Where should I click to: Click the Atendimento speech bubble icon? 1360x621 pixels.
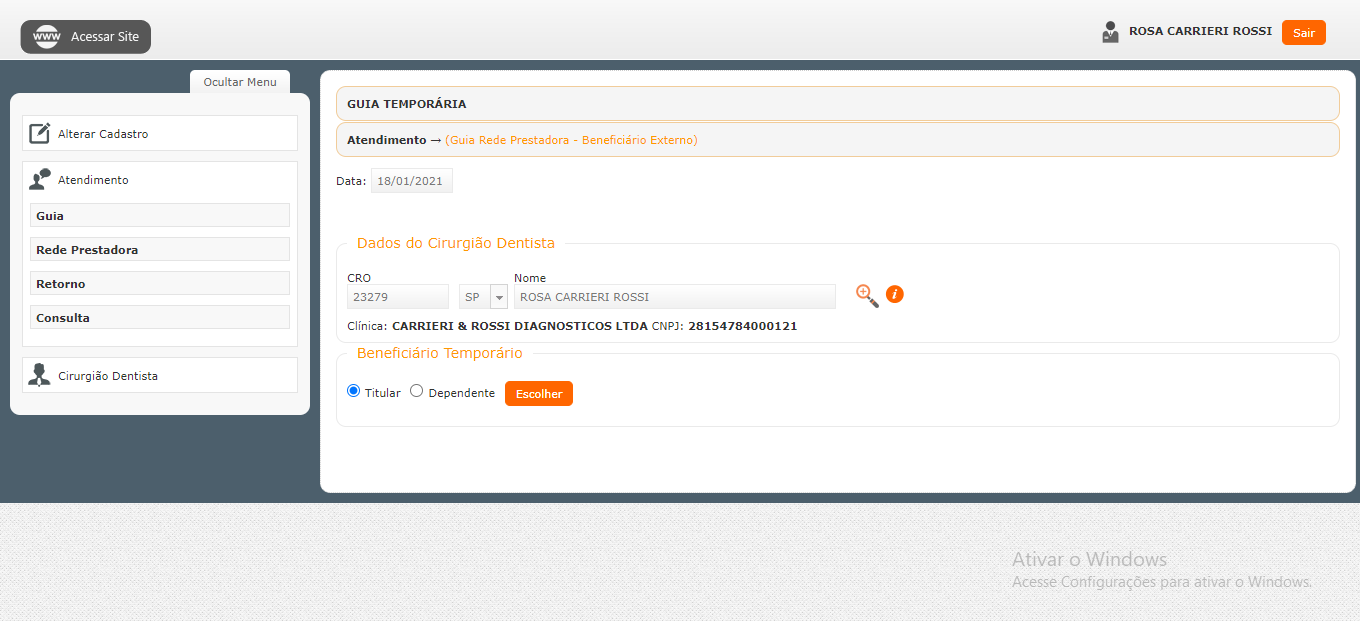[39, 179]
